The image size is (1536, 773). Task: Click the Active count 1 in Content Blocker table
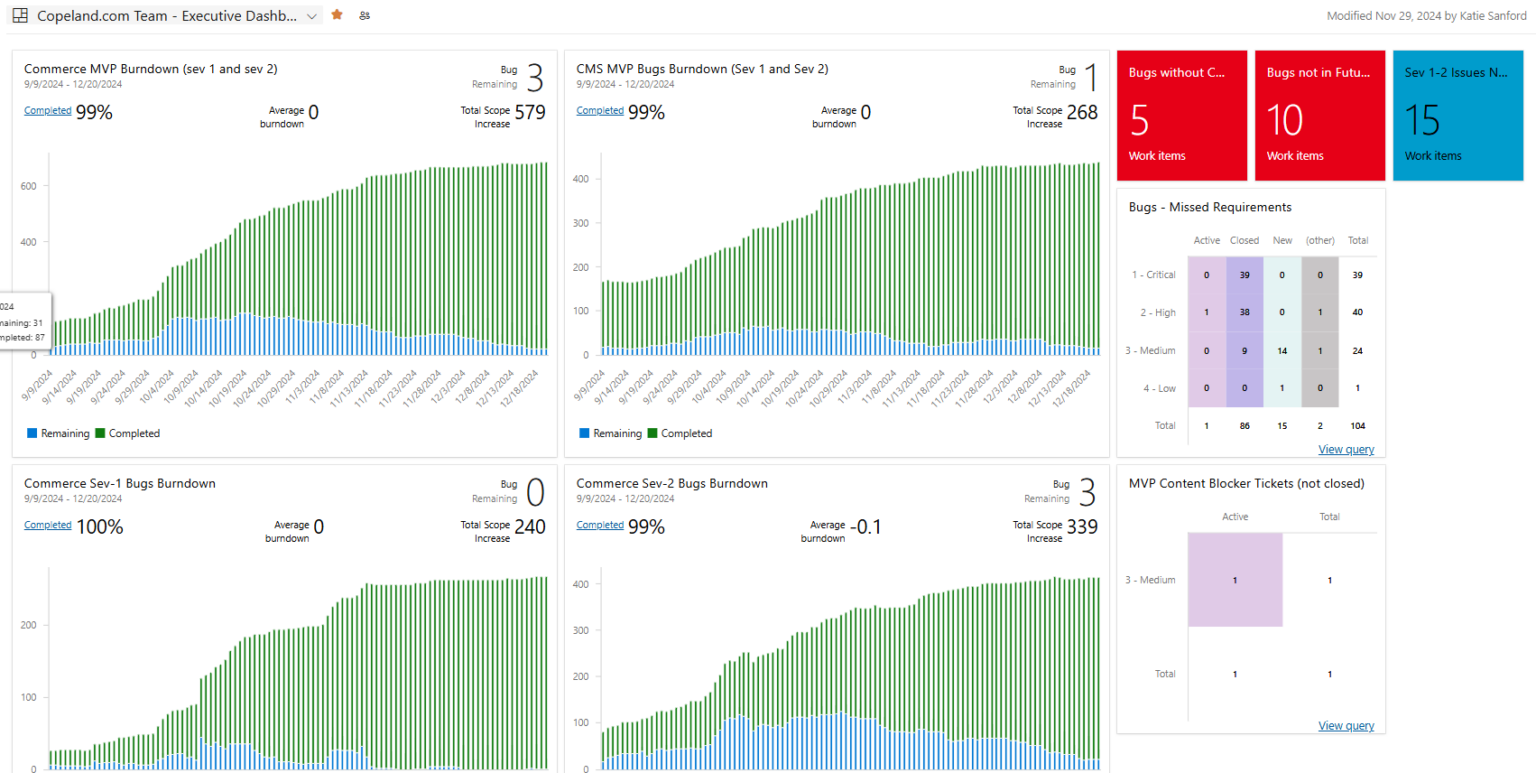tap(1235, 580)
